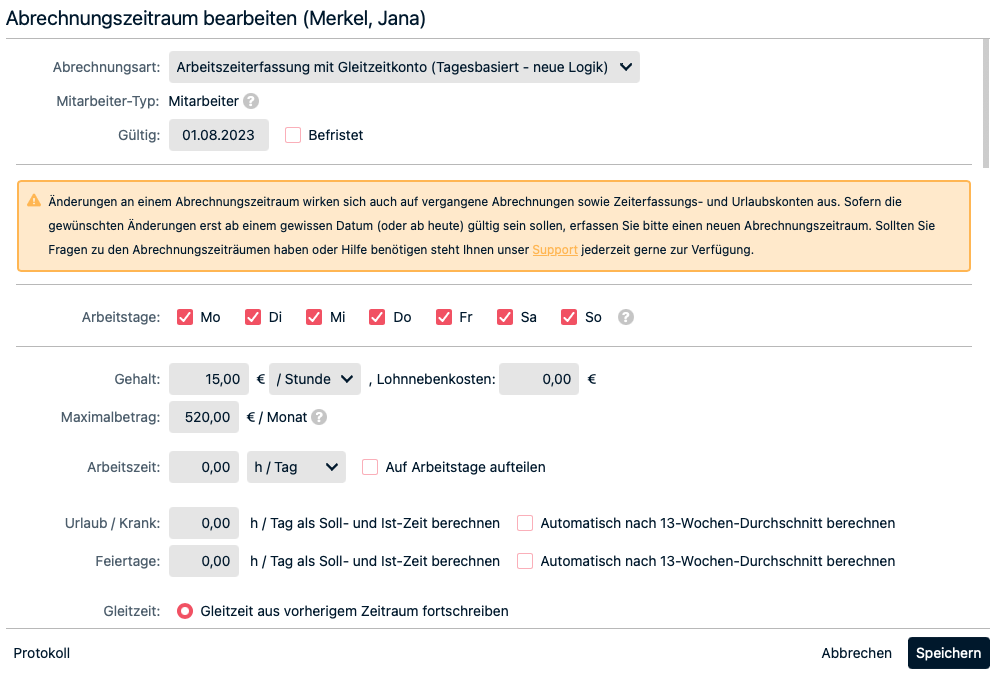
Task: Open the Gehalt unit dropdown (/ Stunde)
Action: [314, 379]
